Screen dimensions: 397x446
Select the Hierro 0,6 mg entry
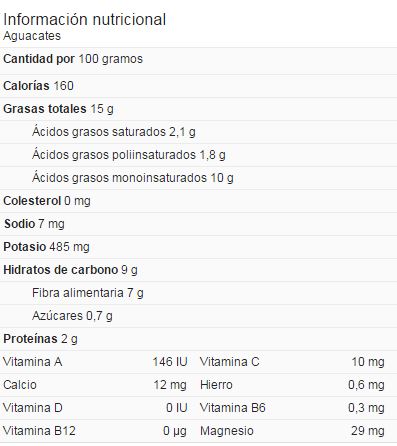pyautogui.click(x=292, y=385)
